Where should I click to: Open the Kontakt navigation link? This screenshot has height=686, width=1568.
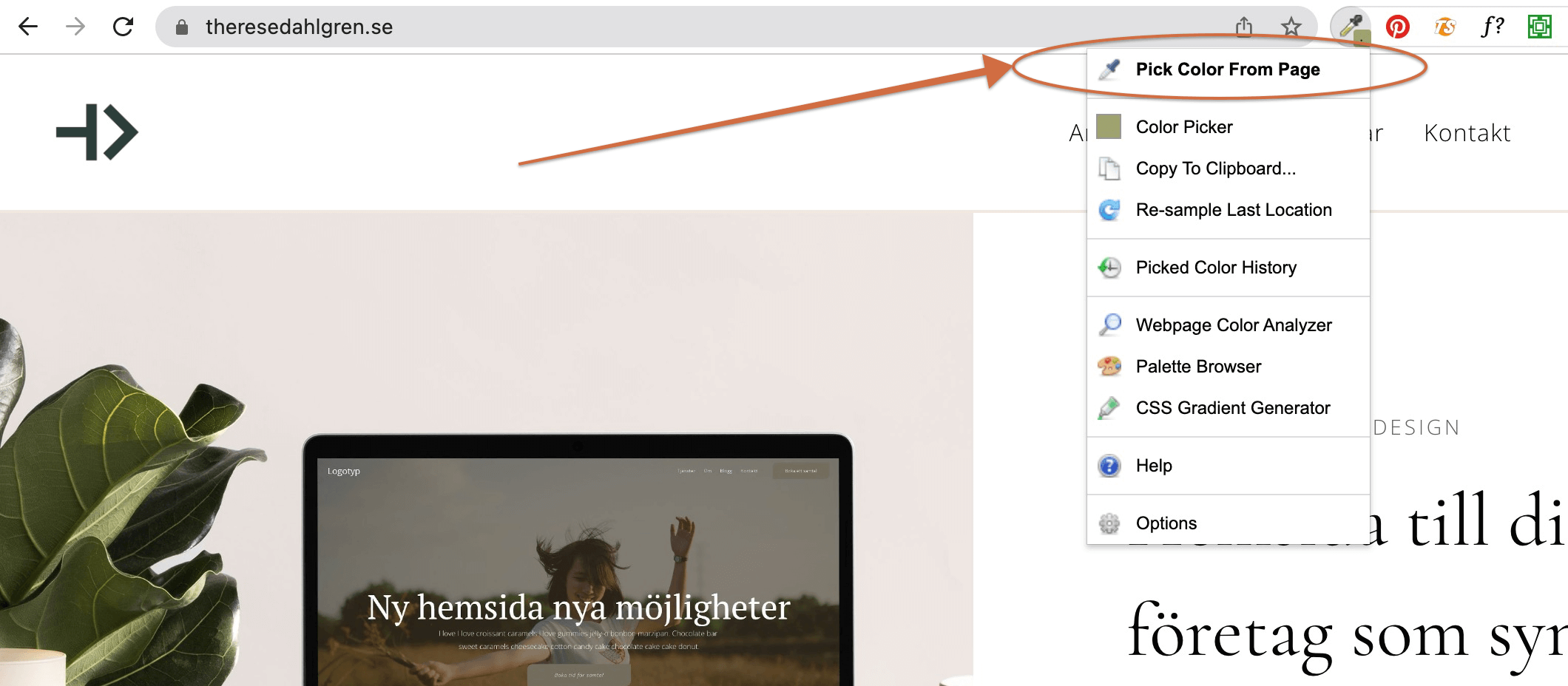click(x=1467, y=133)
